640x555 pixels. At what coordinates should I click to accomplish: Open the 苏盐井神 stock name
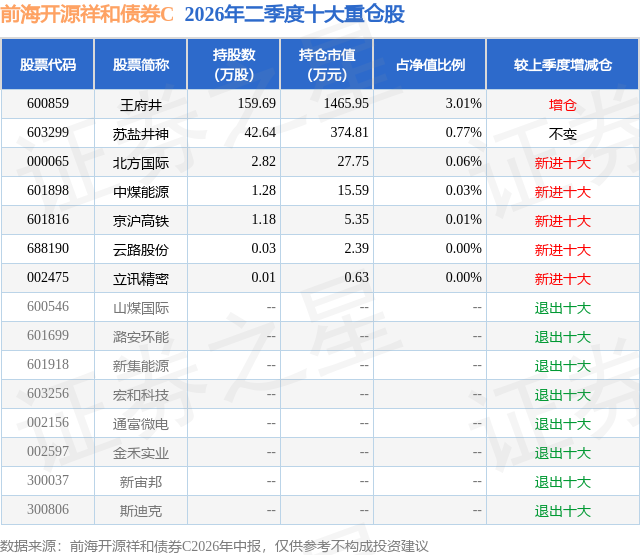click(141, 134)
